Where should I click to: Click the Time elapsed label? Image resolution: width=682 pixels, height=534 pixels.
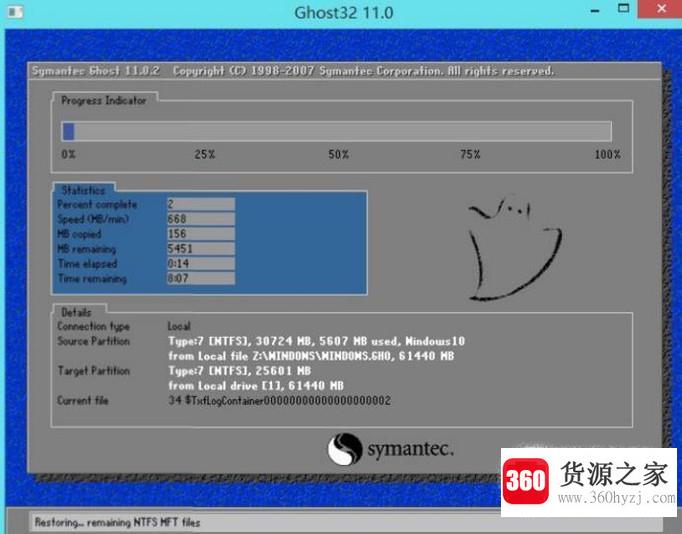87,264
